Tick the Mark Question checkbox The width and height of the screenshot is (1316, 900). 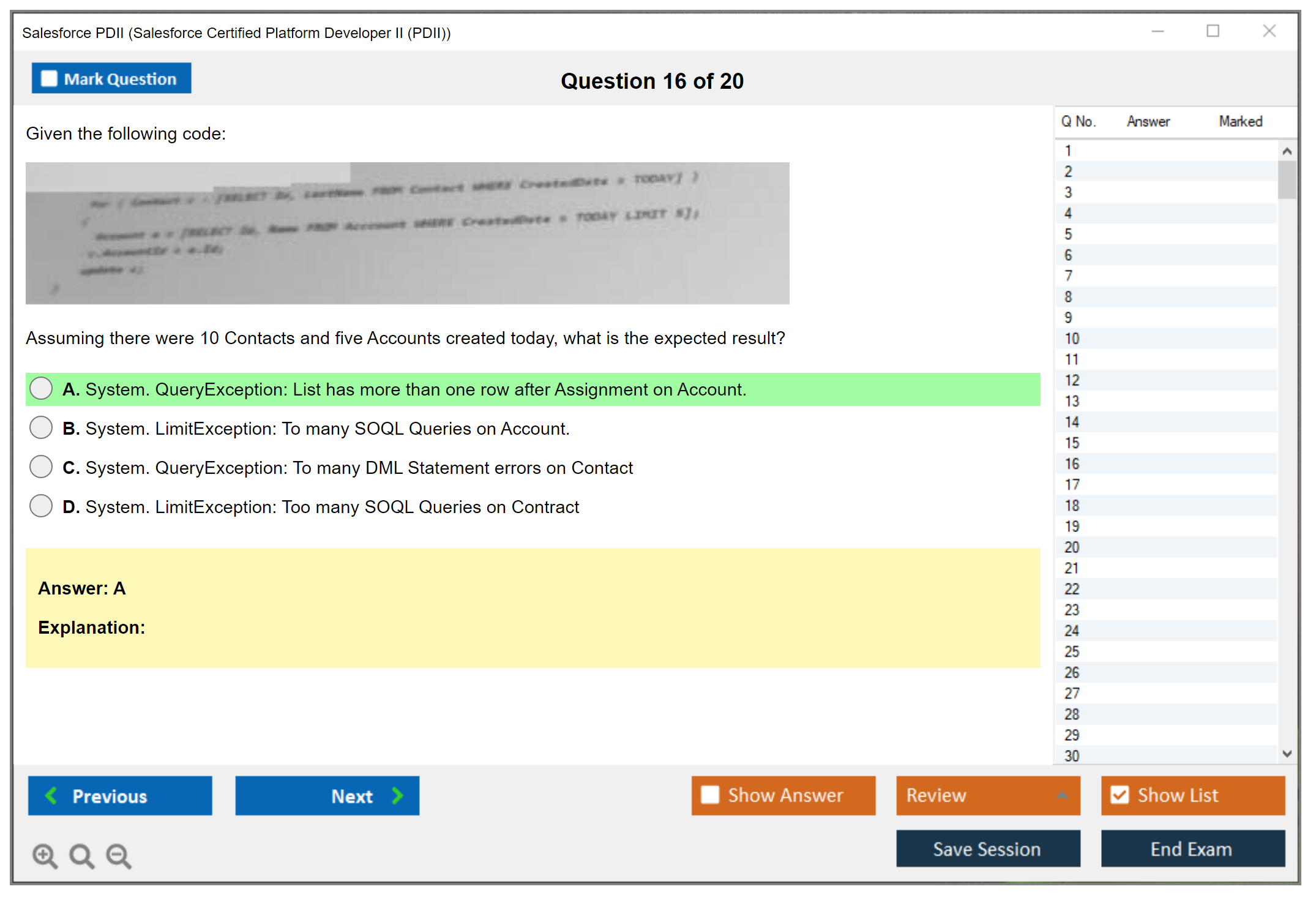[49, 79]
